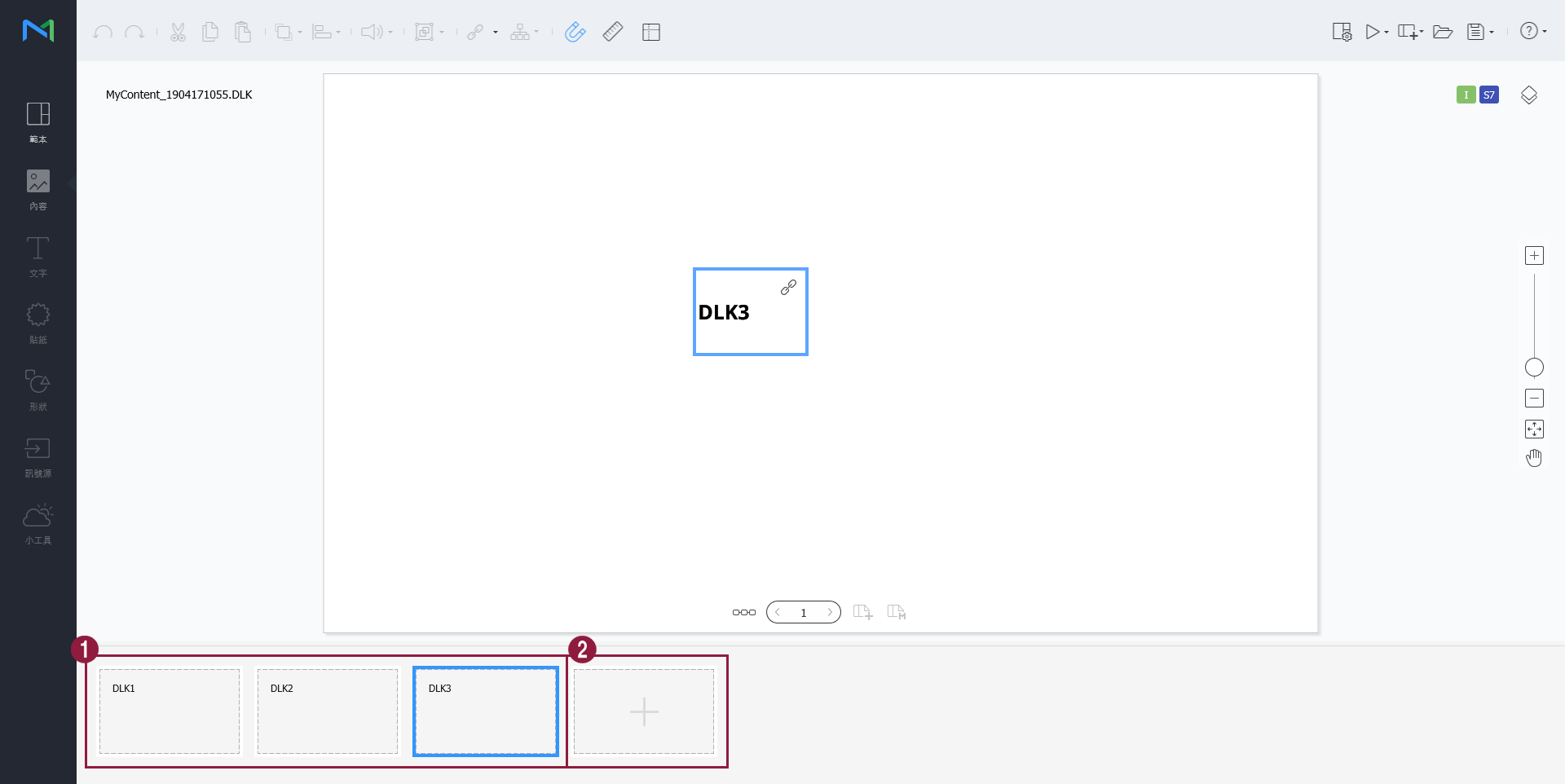Image resolution: width=1565 pixels, height=784 pixels.
Task: Expand the save options dropdown arrow
Action: click(x=1492, y=33)
